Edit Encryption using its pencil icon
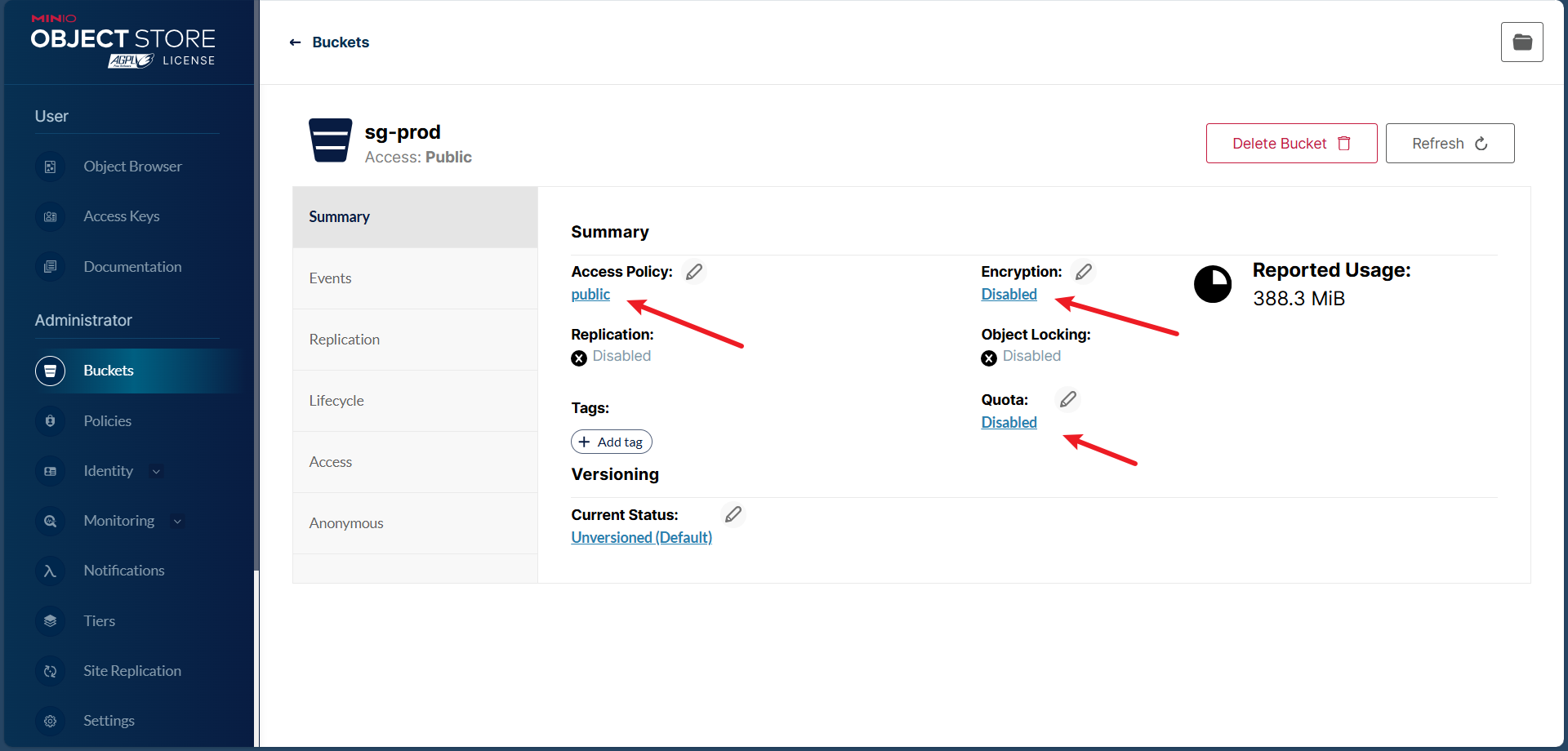1568x751 pixels. 1084,272
